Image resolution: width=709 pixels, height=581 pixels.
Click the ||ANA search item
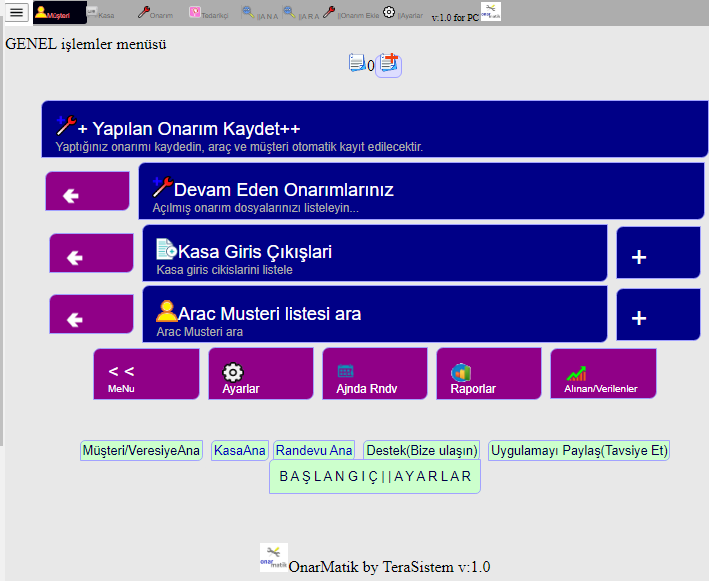[260, 13]
